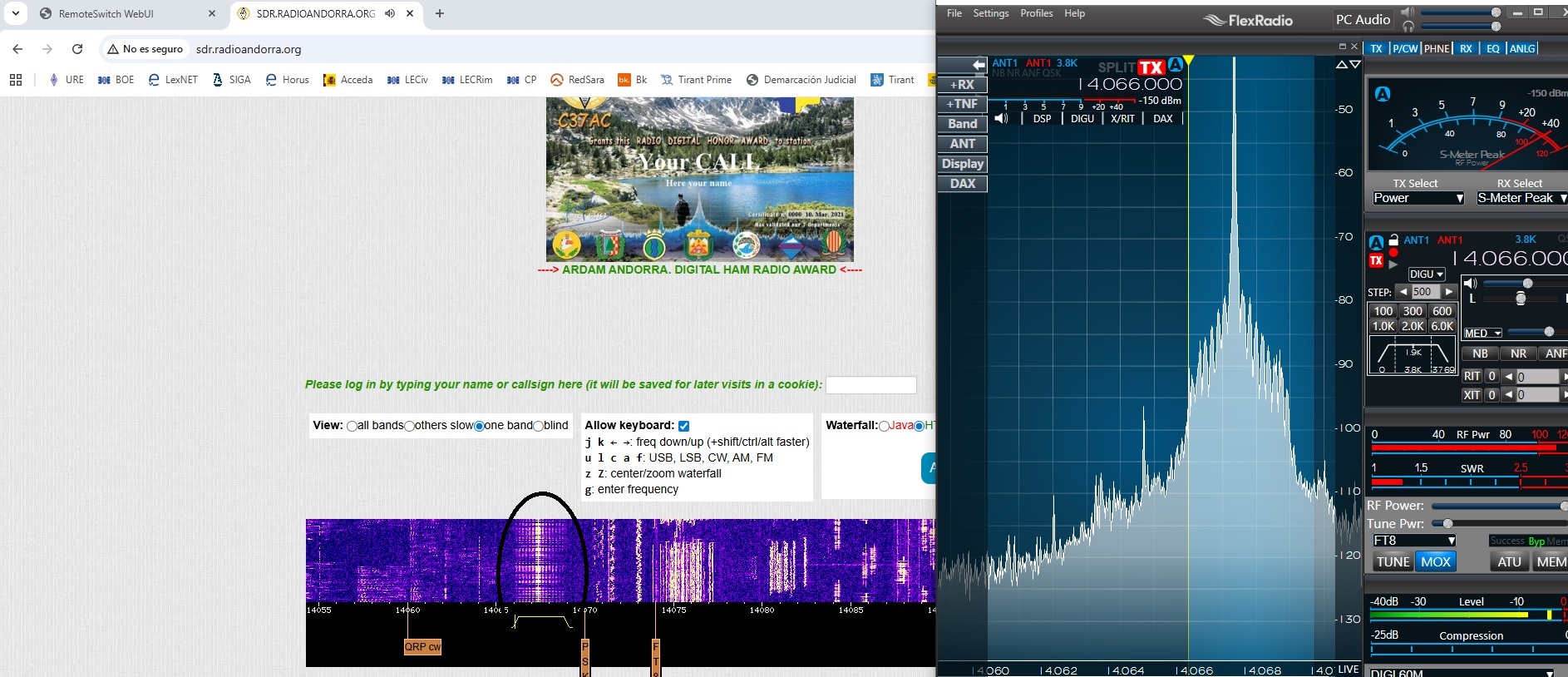Select the 'all bands' view radio button
Viewport: 1568px width, 677px height.
click(x=352, y=427)
